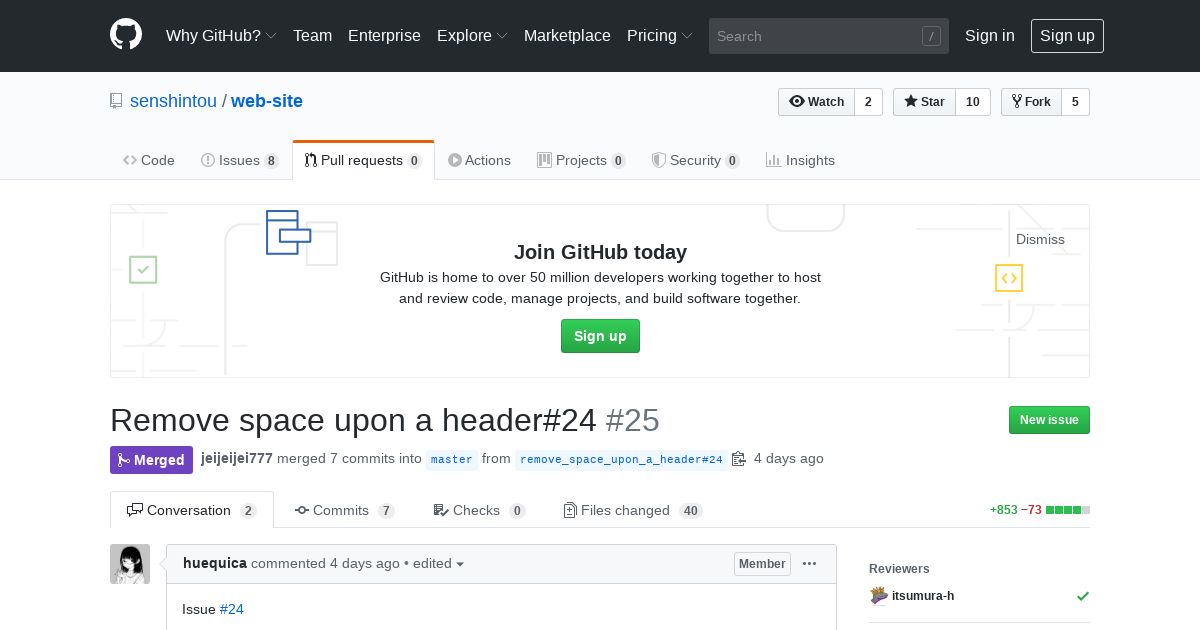Viewport: 1200px width, 630px height.
Task: Switch to the Issues tab
Action: click(240, 160)
